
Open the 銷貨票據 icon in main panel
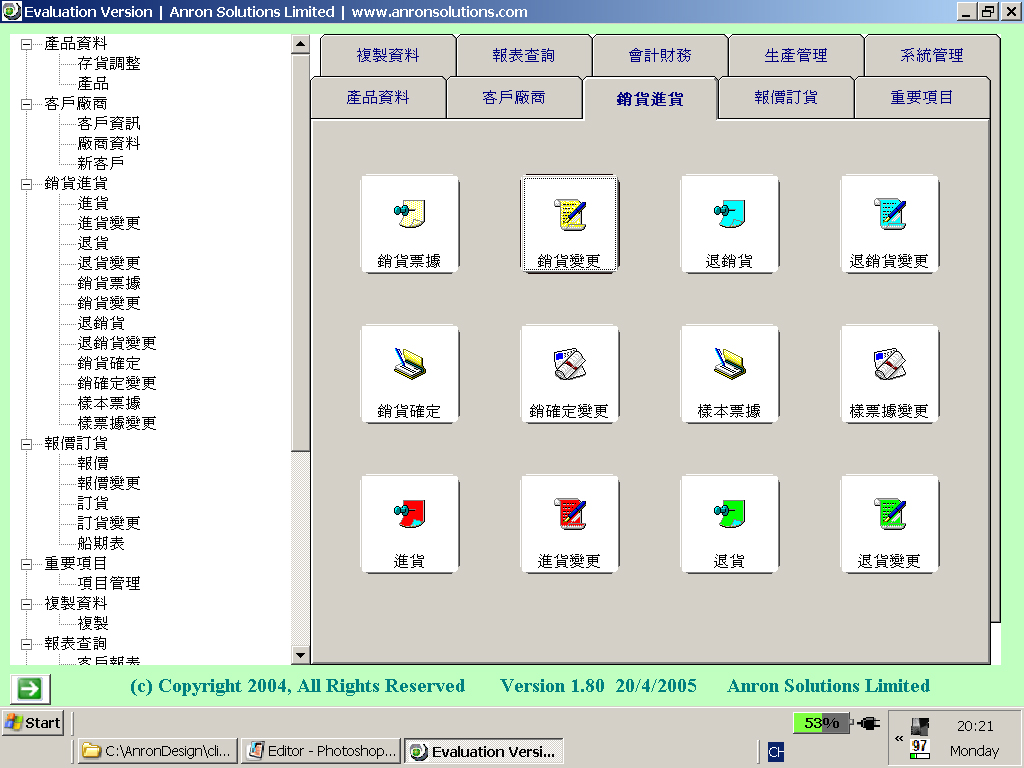409,223
